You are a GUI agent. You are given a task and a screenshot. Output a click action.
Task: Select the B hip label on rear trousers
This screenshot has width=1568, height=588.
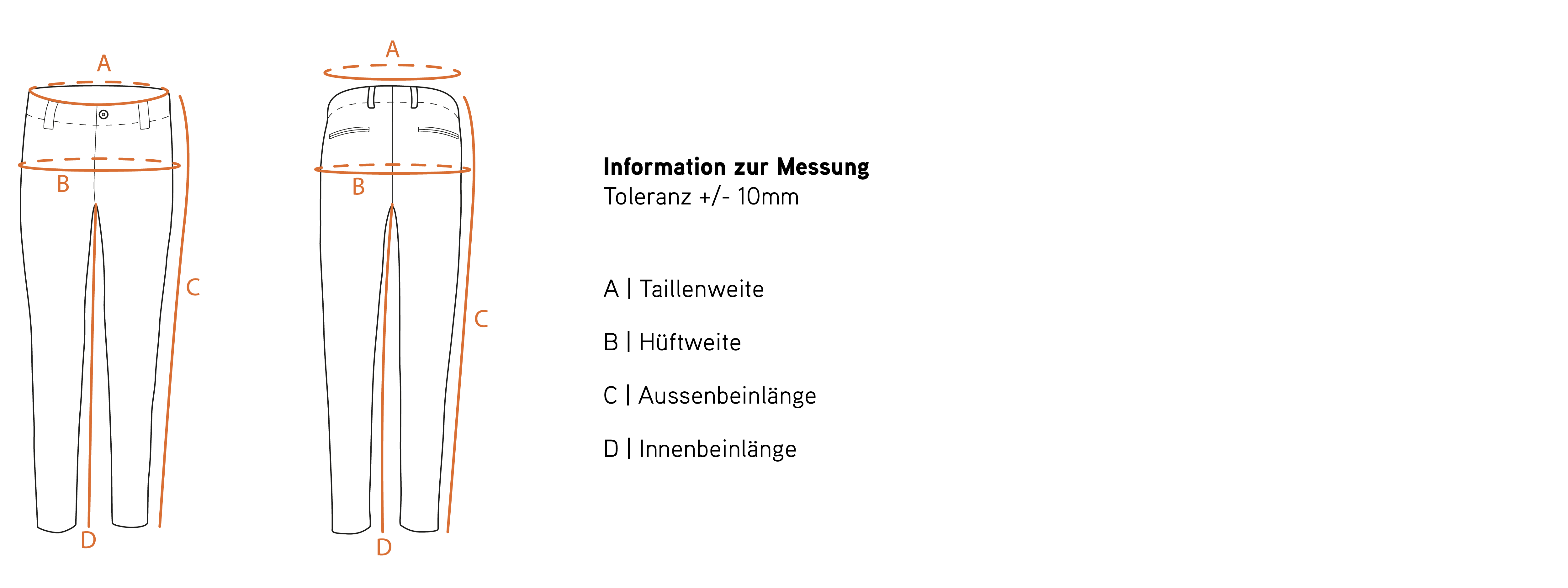pos(358,187)
